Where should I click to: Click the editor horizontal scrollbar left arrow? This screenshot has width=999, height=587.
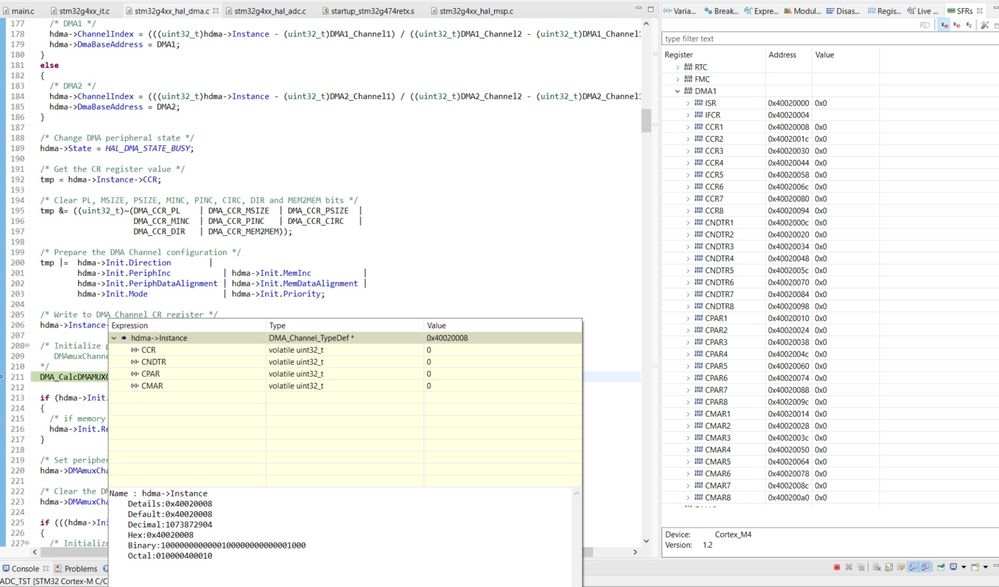(x=34, y=552)
